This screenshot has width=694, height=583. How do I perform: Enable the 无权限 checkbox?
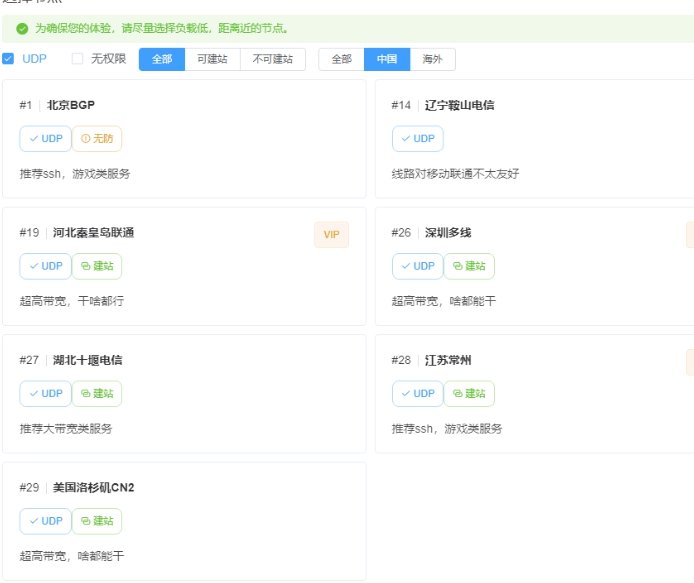point(78,59)
